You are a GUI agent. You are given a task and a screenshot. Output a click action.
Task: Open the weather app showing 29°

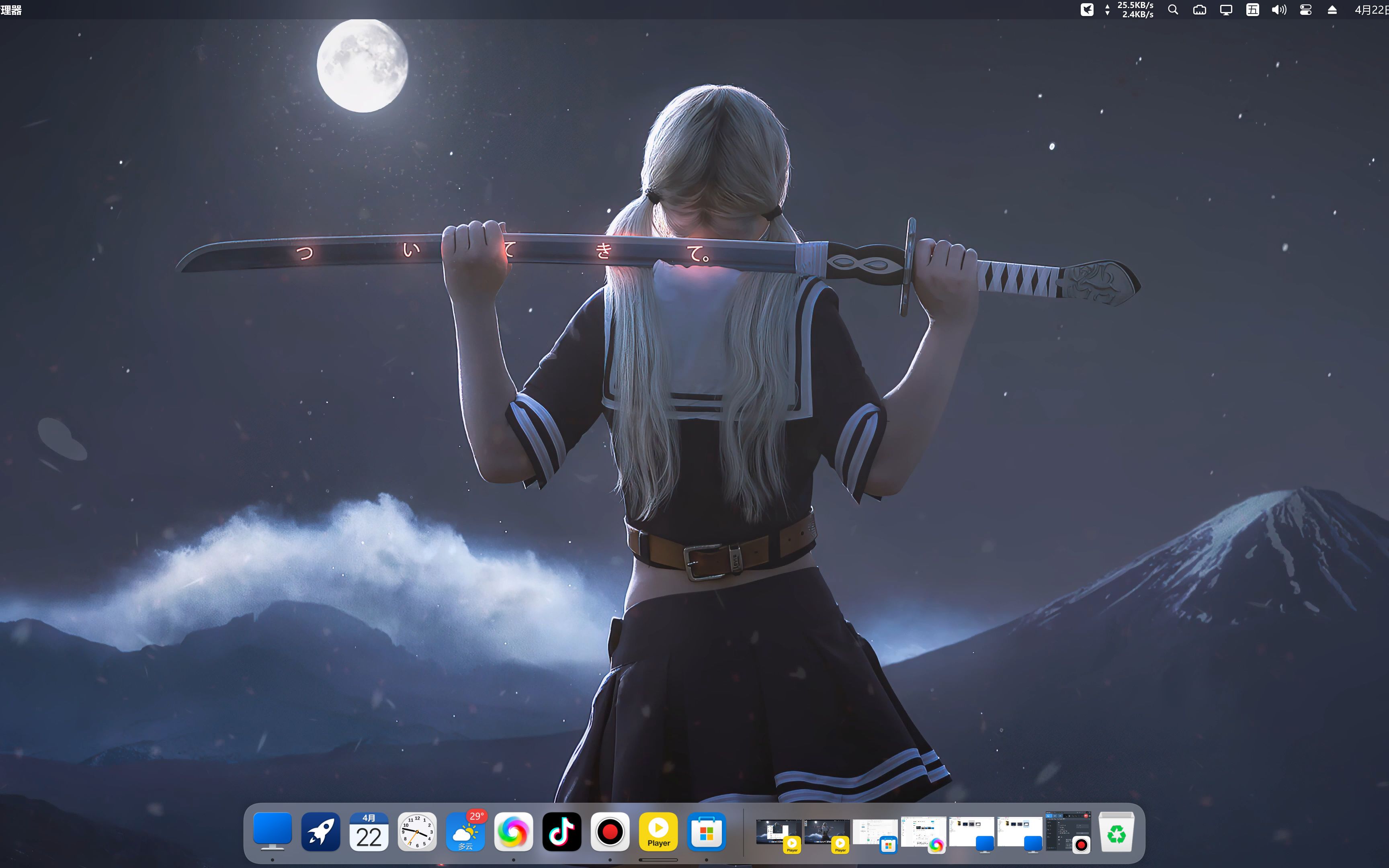[465, 831]
